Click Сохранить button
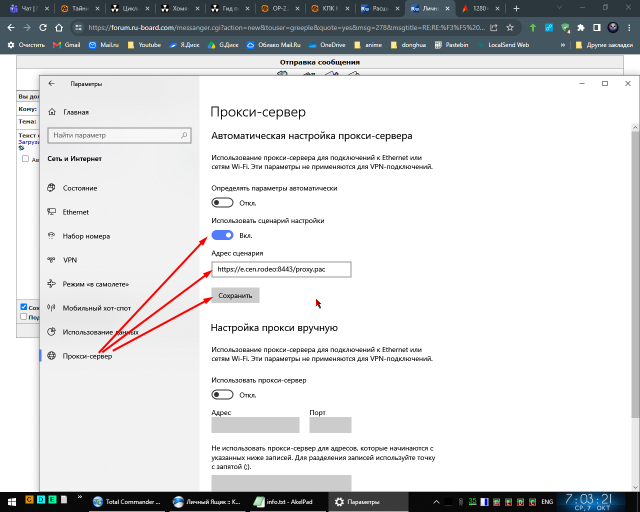The image size is (640, 512). click(235, 295)
